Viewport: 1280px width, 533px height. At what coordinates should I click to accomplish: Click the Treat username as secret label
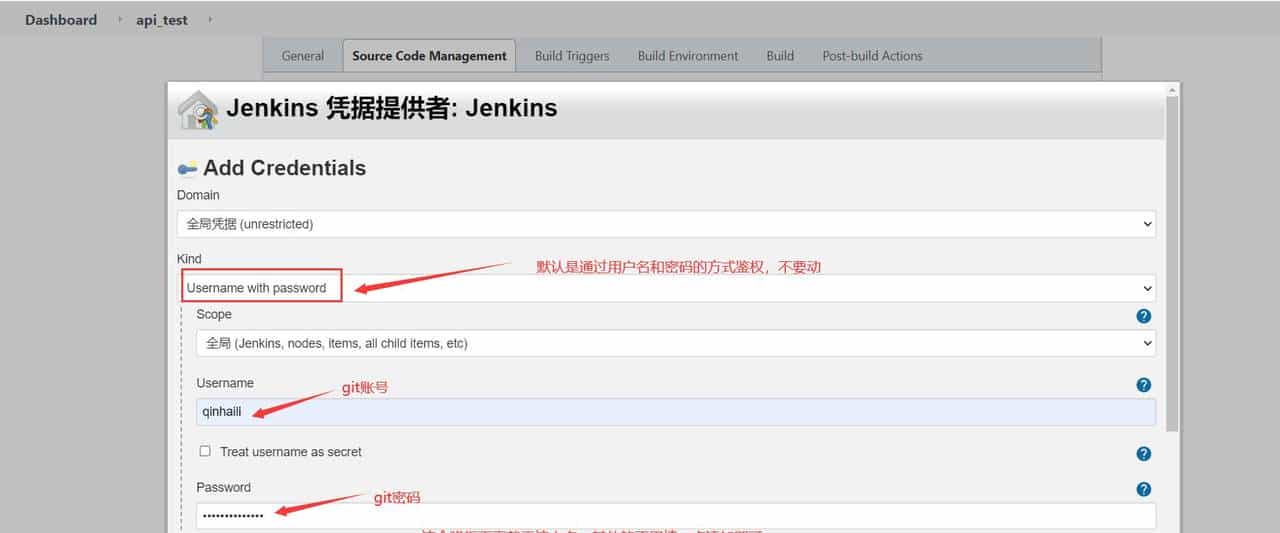[291, 452]
